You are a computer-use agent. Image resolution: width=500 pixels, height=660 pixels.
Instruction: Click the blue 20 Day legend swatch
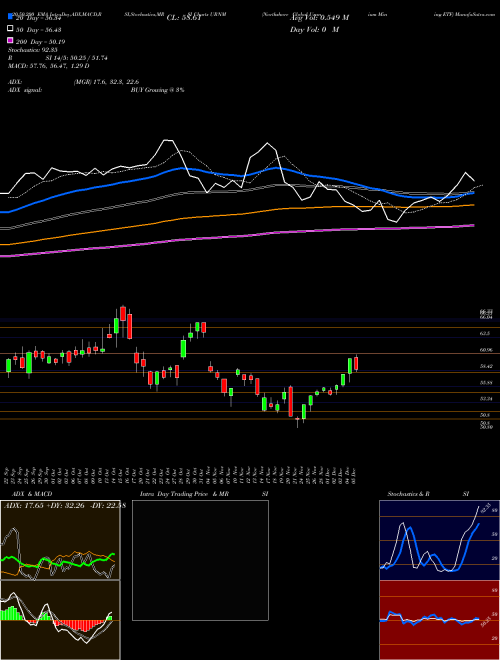pos(10,16)
